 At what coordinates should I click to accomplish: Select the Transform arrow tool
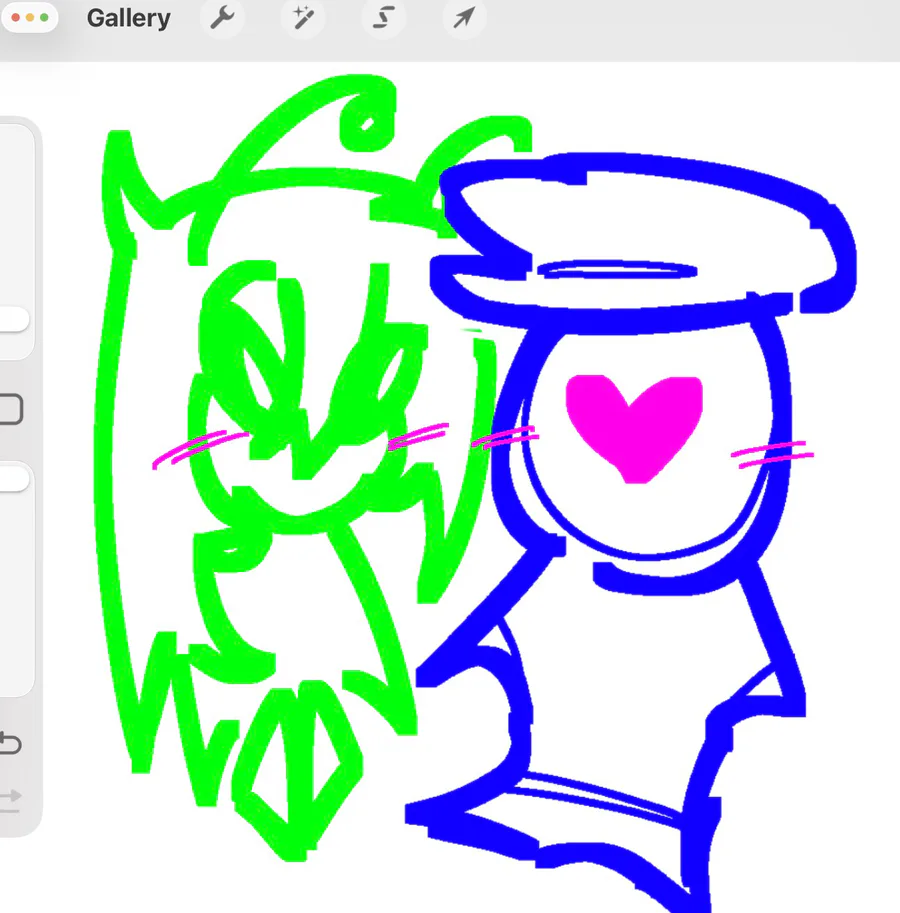click(464, 18)
